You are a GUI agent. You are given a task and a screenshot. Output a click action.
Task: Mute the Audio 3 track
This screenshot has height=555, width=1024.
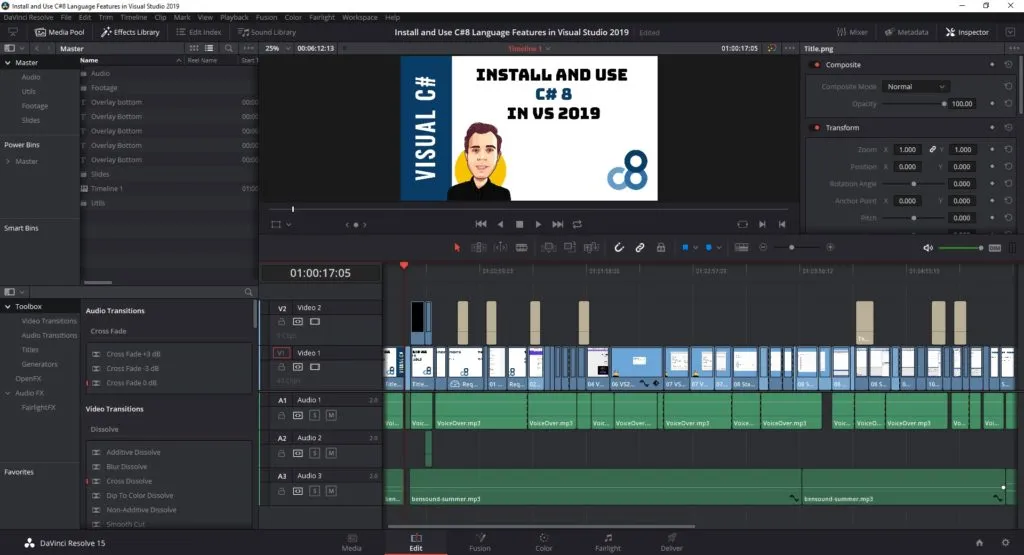click(331, 491)
